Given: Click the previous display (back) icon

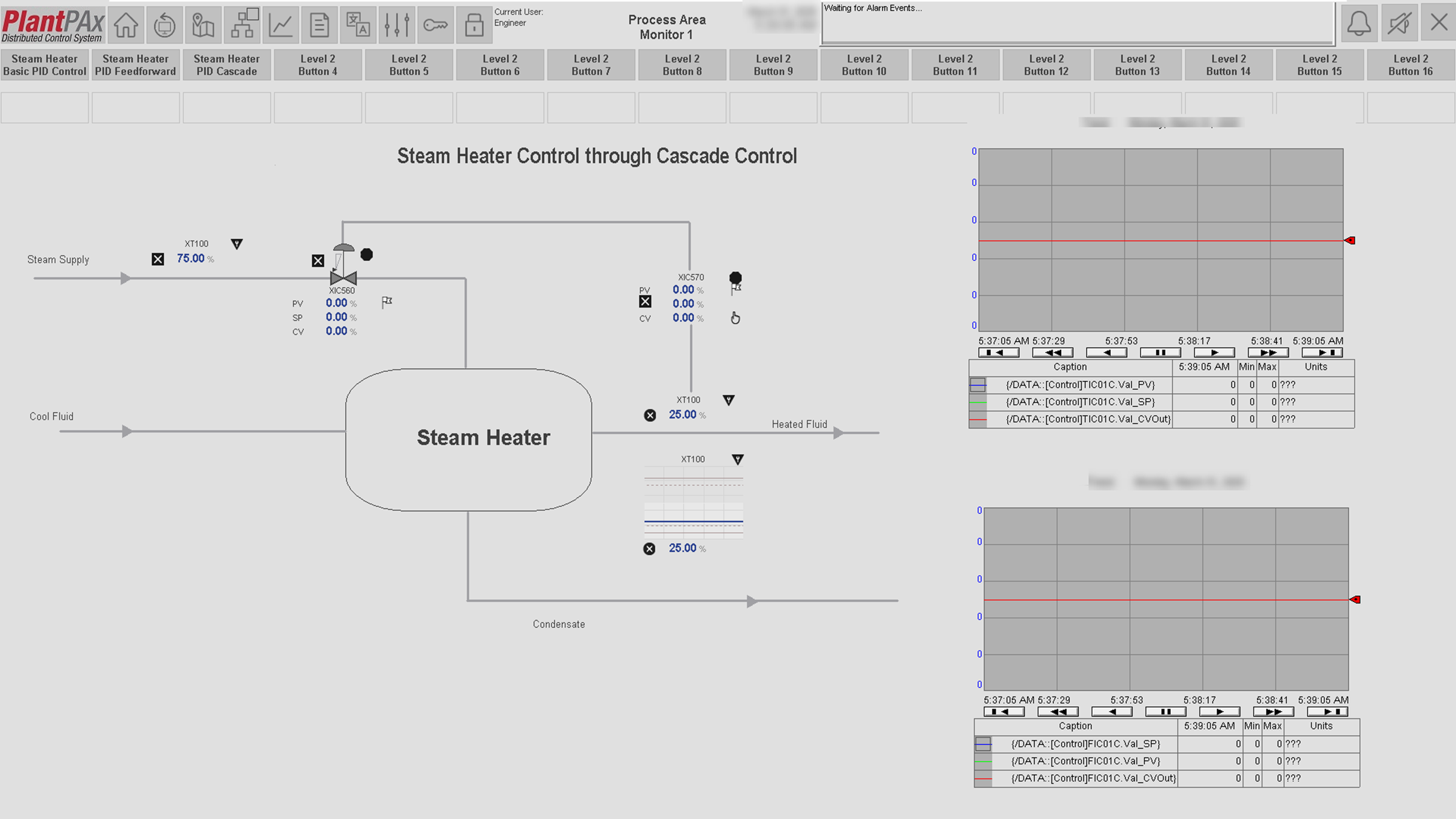Looking at the screenshot, I should coord(164,25).
